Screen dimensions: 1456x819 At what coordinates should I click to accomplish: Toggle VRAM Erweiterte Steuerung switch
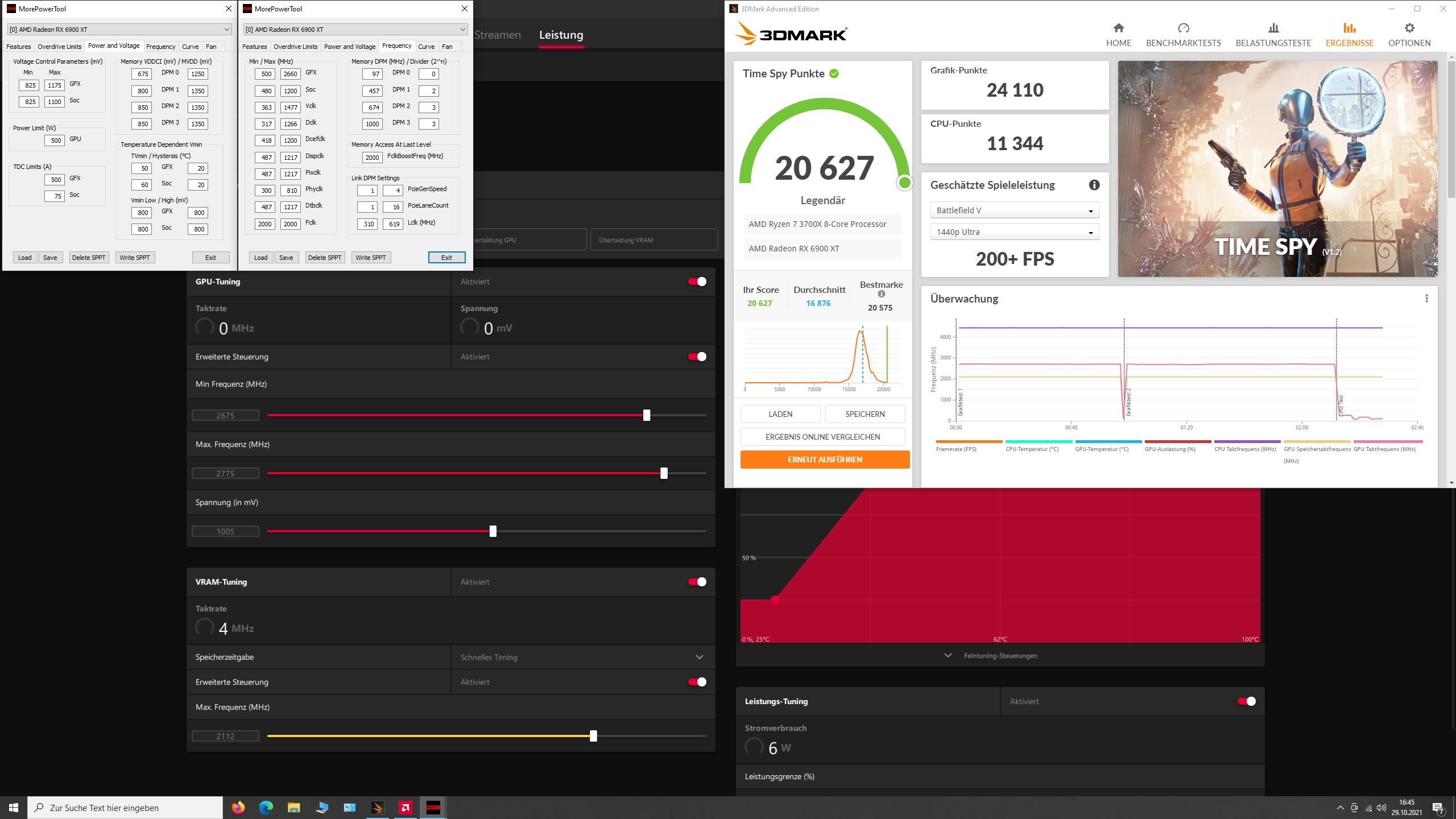[697, 682]
